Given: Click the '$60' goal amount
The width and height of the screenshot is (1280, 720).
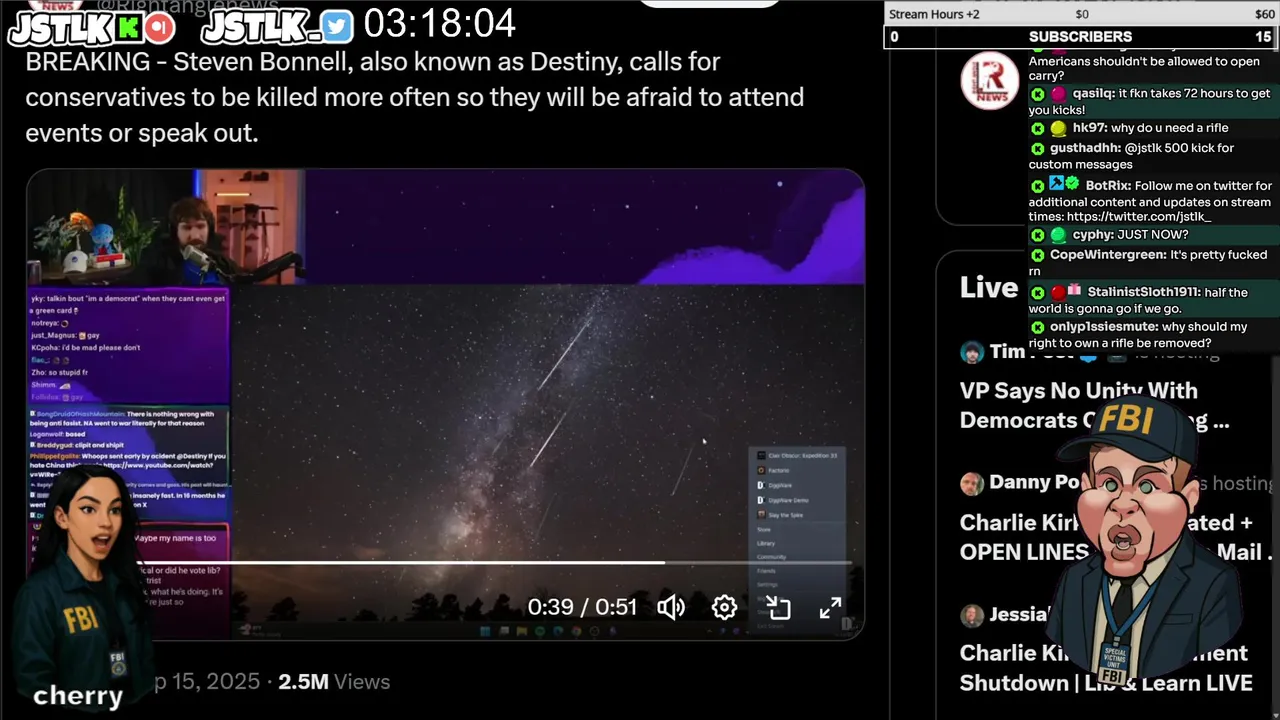Looking at the screenshot, I should click(1265, 14).
